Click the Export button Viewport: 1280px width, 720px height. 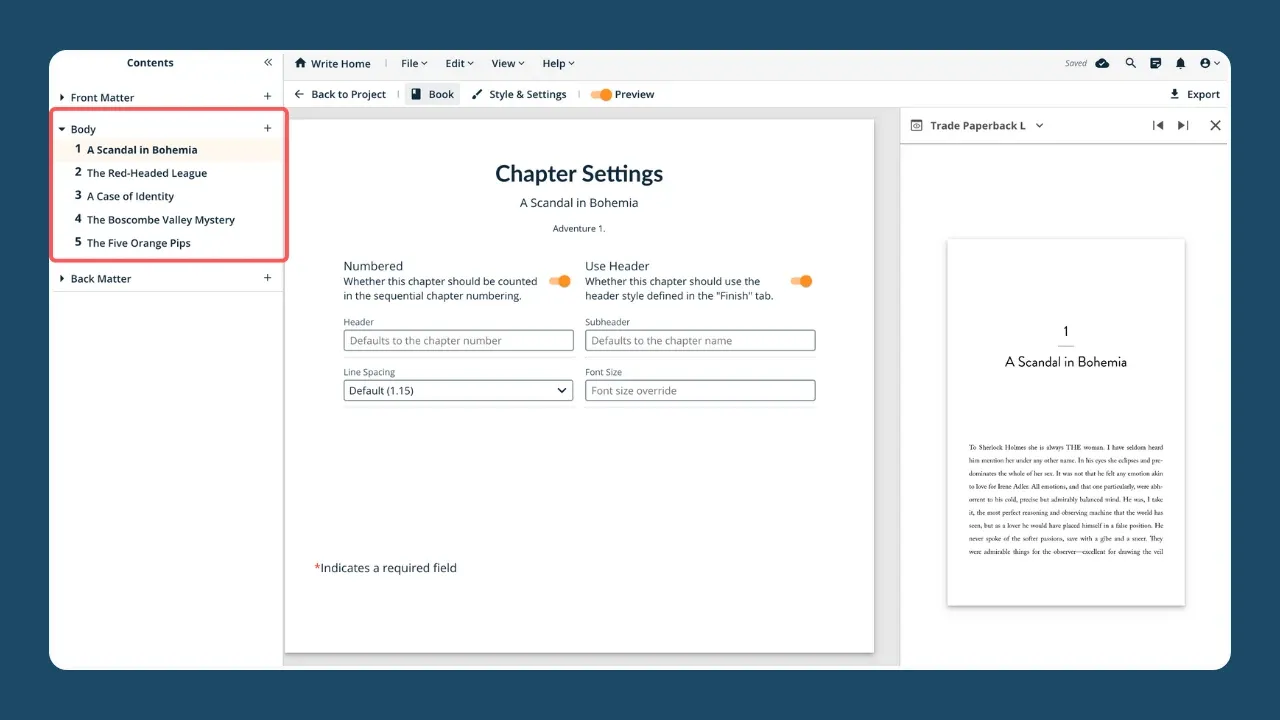[x=1194, y=94]
